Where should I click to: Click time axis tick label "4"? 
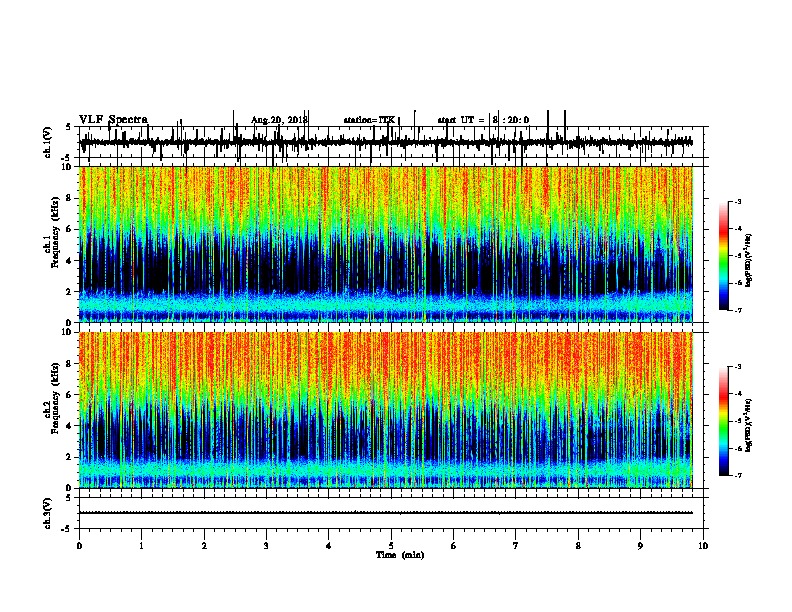pos(329,546)
